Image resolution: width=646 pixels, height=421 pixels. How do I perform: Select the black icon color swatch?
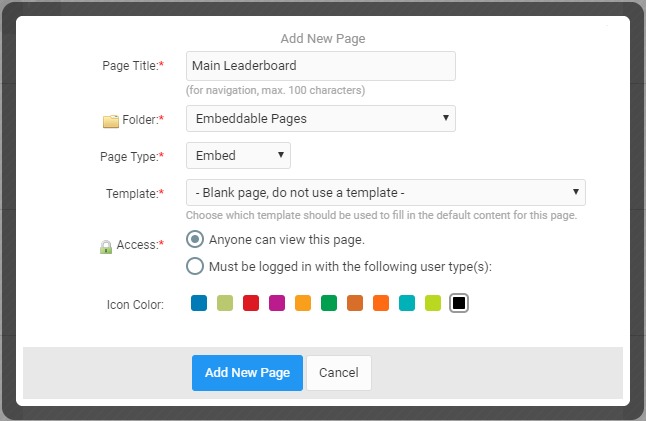tap(459, 303)
